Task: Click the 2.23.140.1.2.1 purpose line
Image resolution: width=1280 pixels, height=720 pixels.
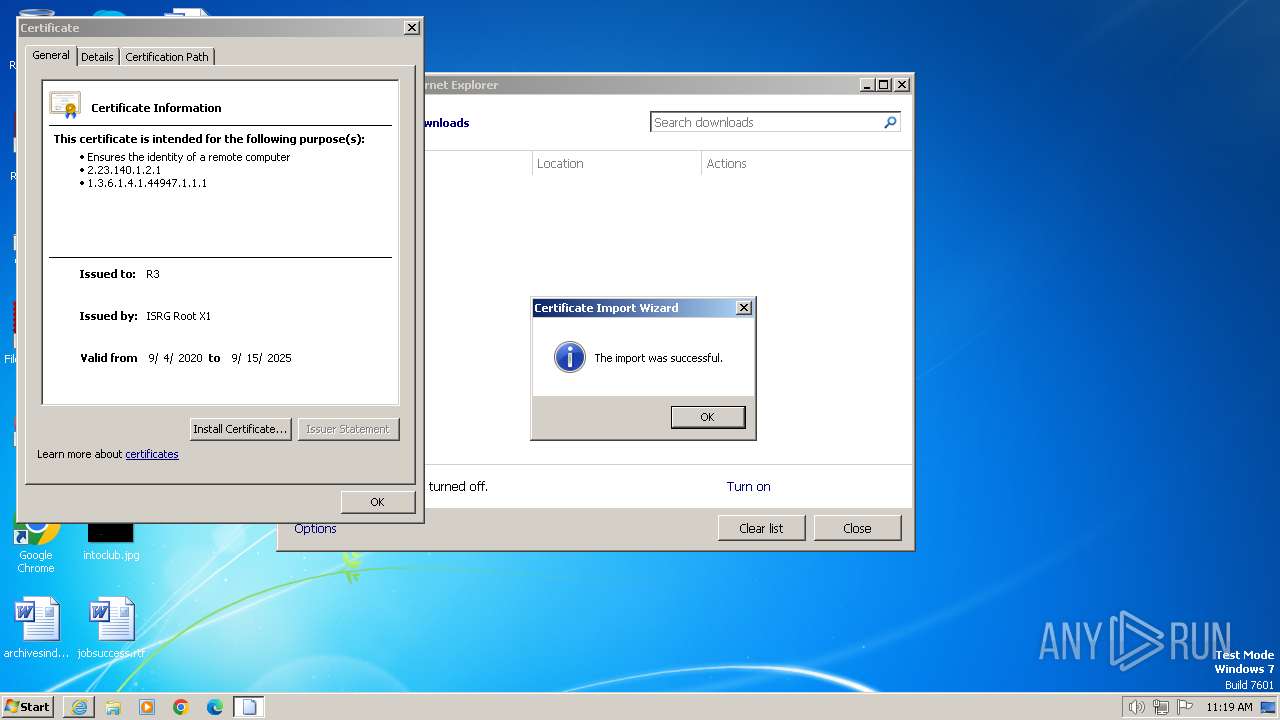Action: [124, 170]
